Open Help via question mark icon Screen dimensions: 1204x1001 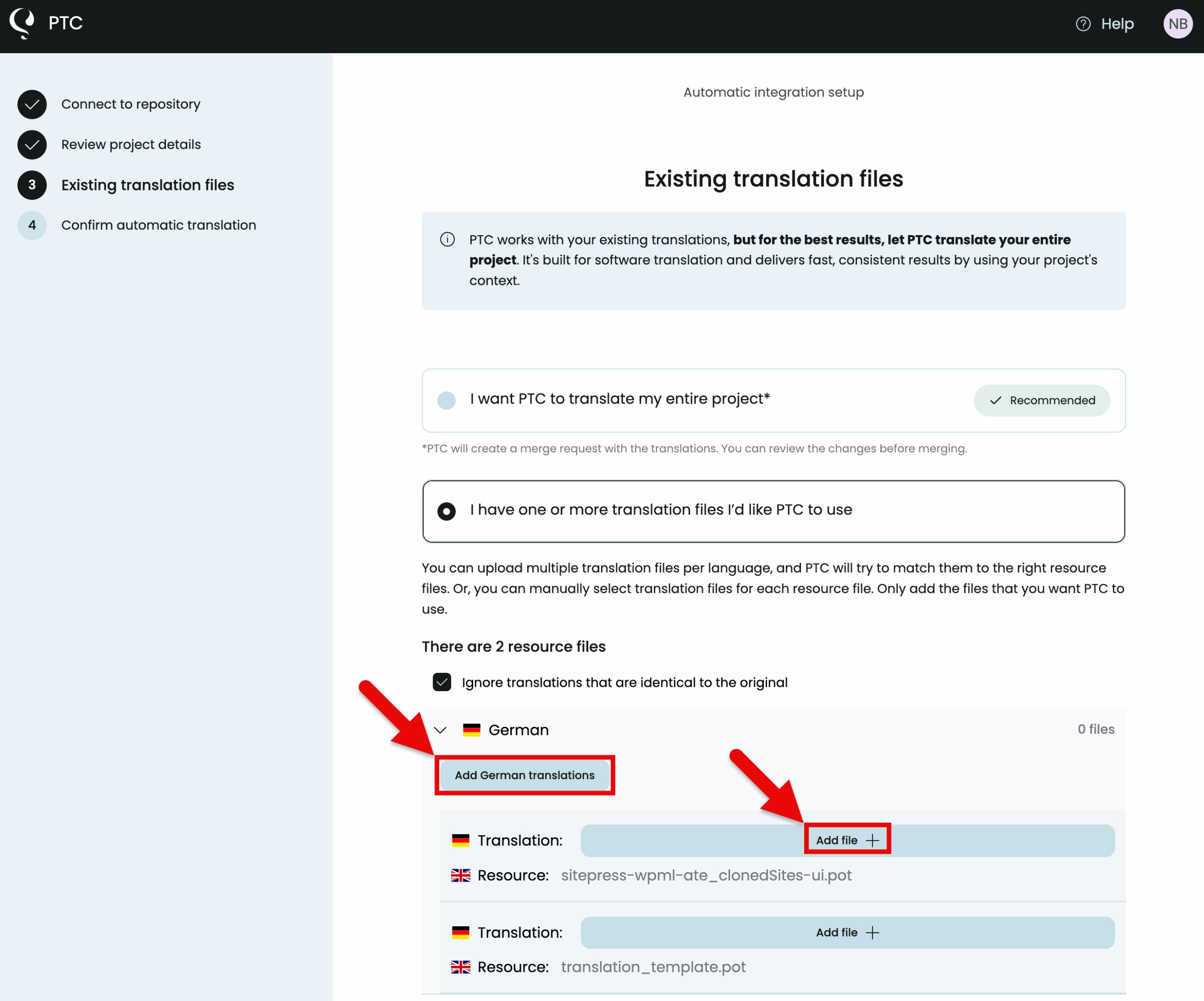click(x=1083, y=24)
